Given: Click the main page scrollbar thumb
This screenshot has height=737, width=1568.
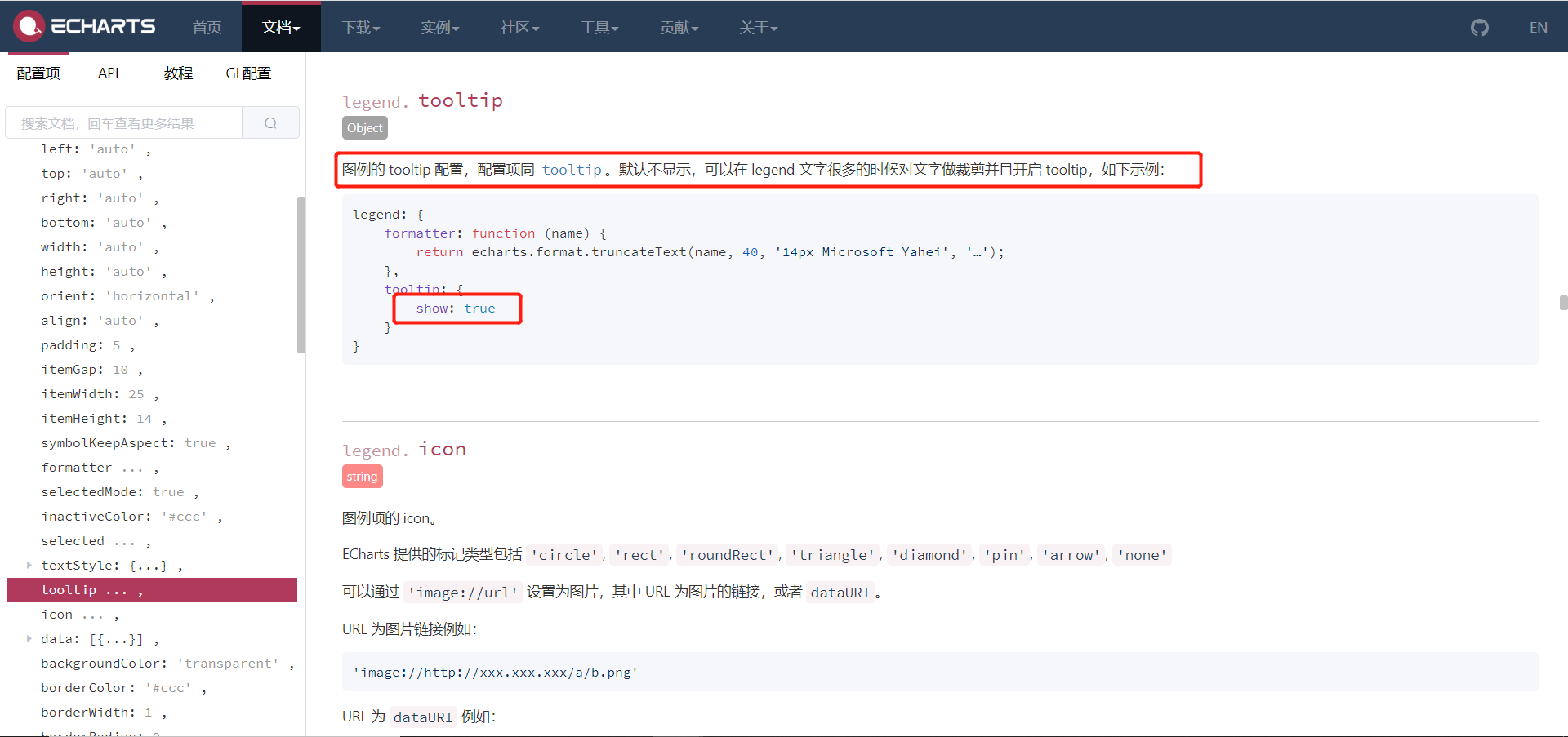Looking at the screenshot, I should click(1563, 303).
